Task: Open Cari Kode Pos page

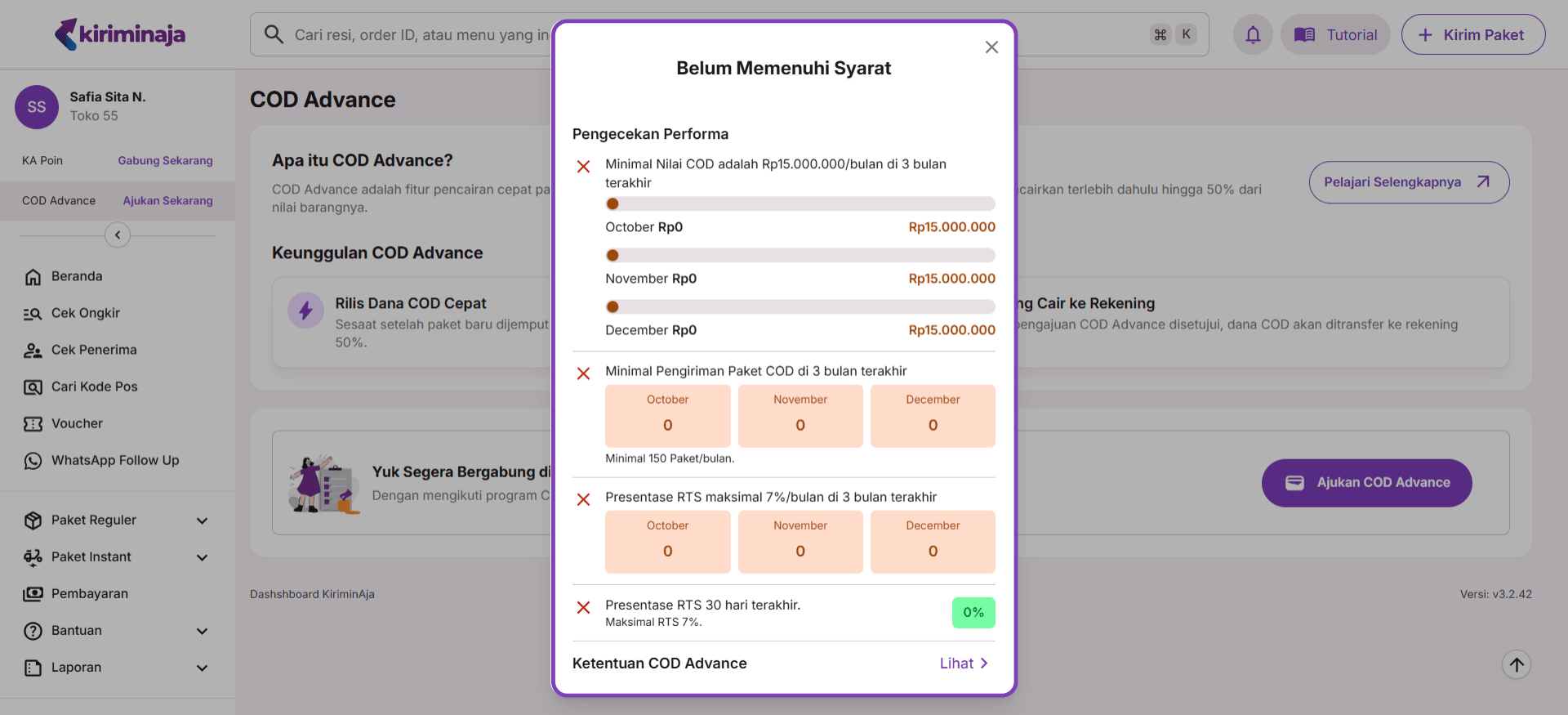Action: (94, 387)
